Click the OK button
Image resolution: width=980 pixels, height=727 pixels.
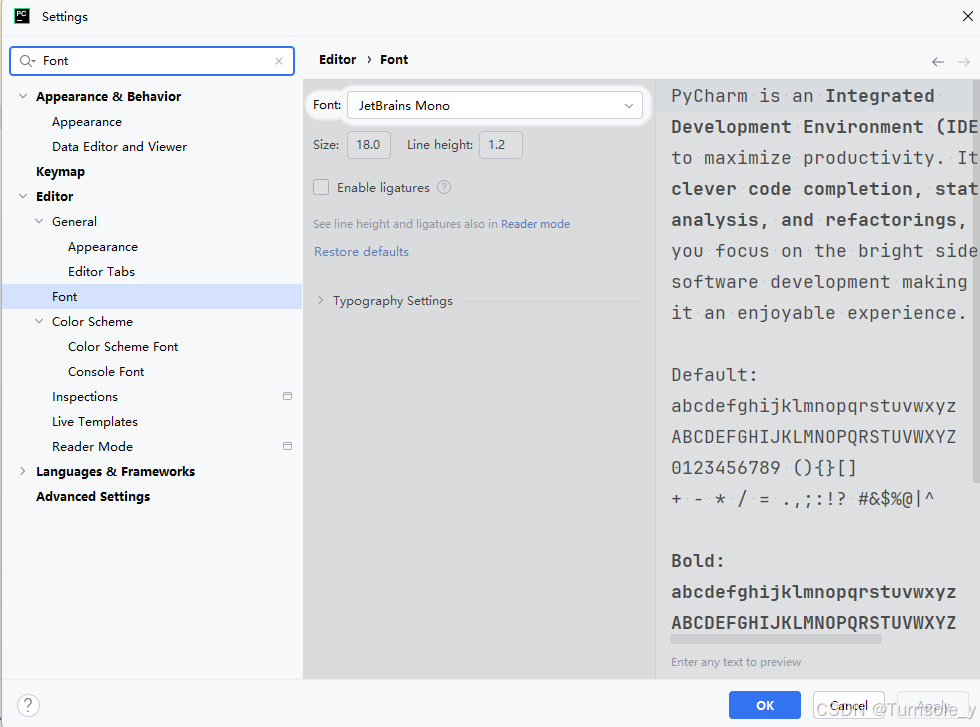coord(765,705)
